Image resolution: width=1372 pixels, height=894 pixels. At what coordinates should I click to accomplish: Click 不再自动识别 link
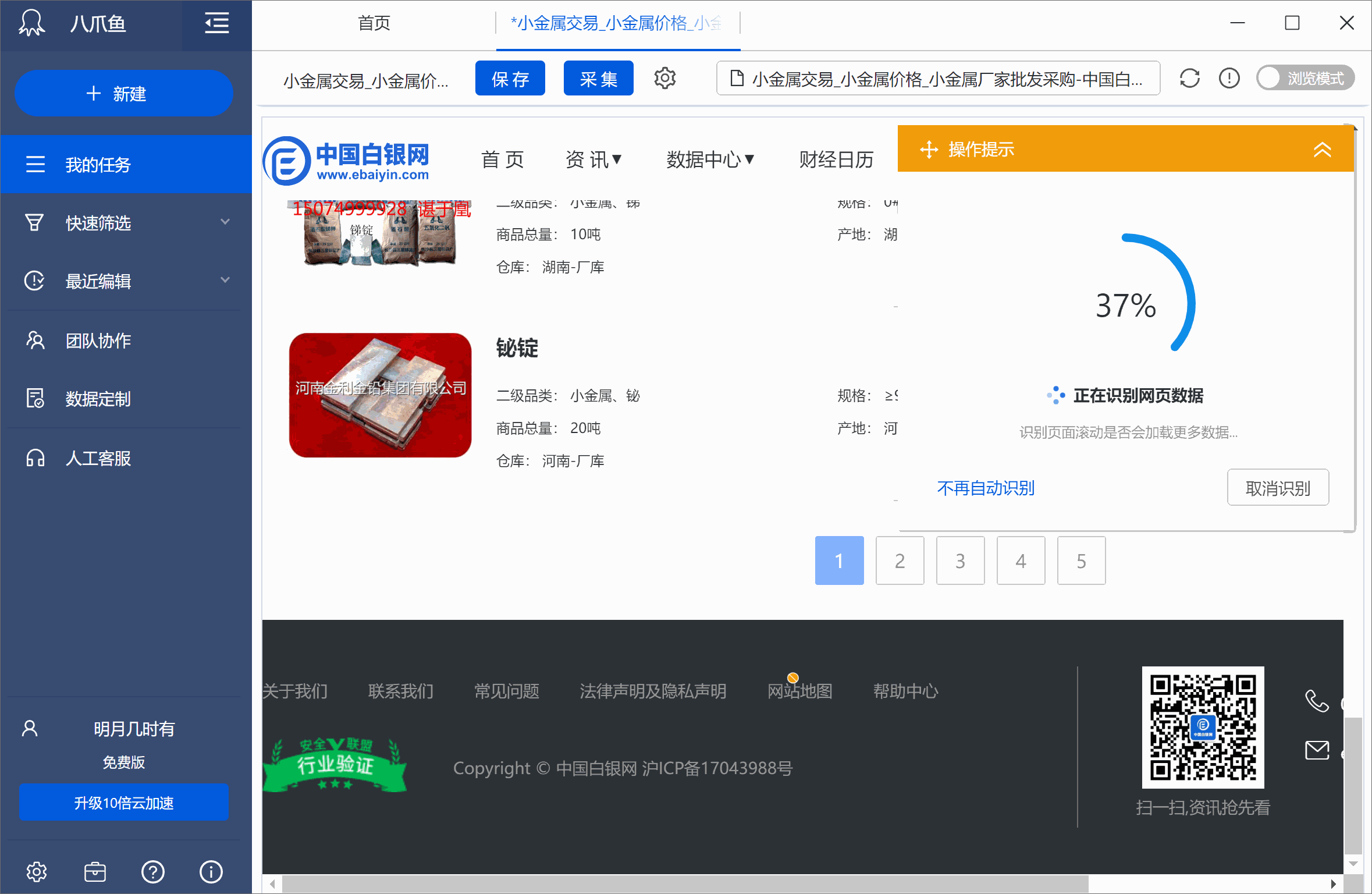[x=986, y=488]
